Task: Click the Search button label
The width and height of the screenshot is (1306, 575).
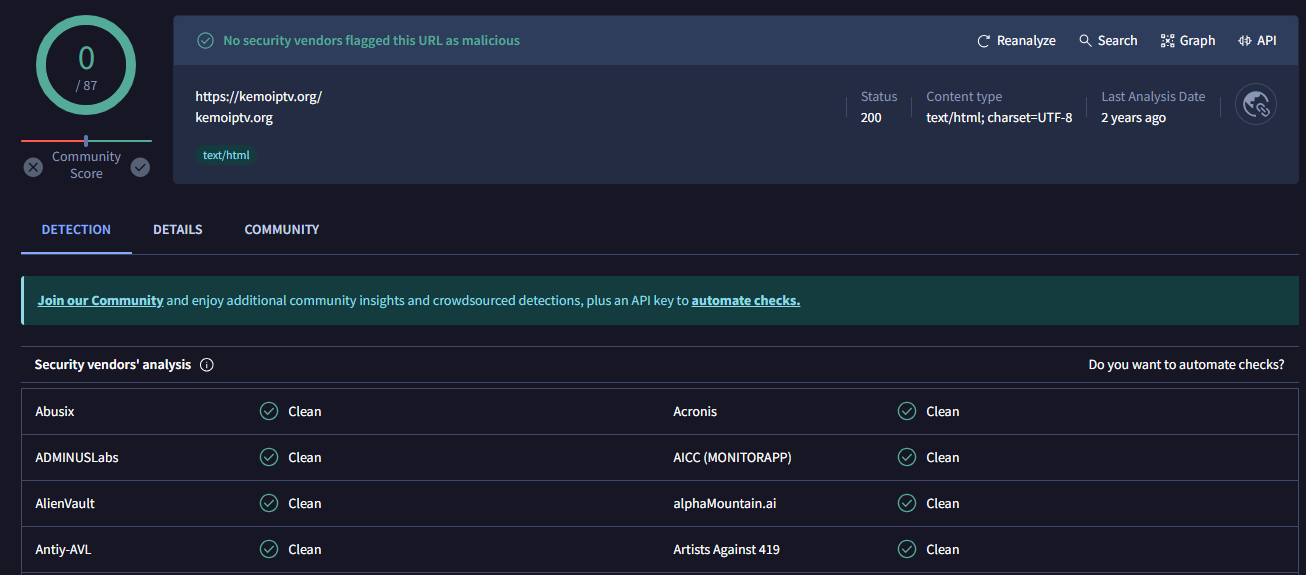Action: [x=1117, y=41]
